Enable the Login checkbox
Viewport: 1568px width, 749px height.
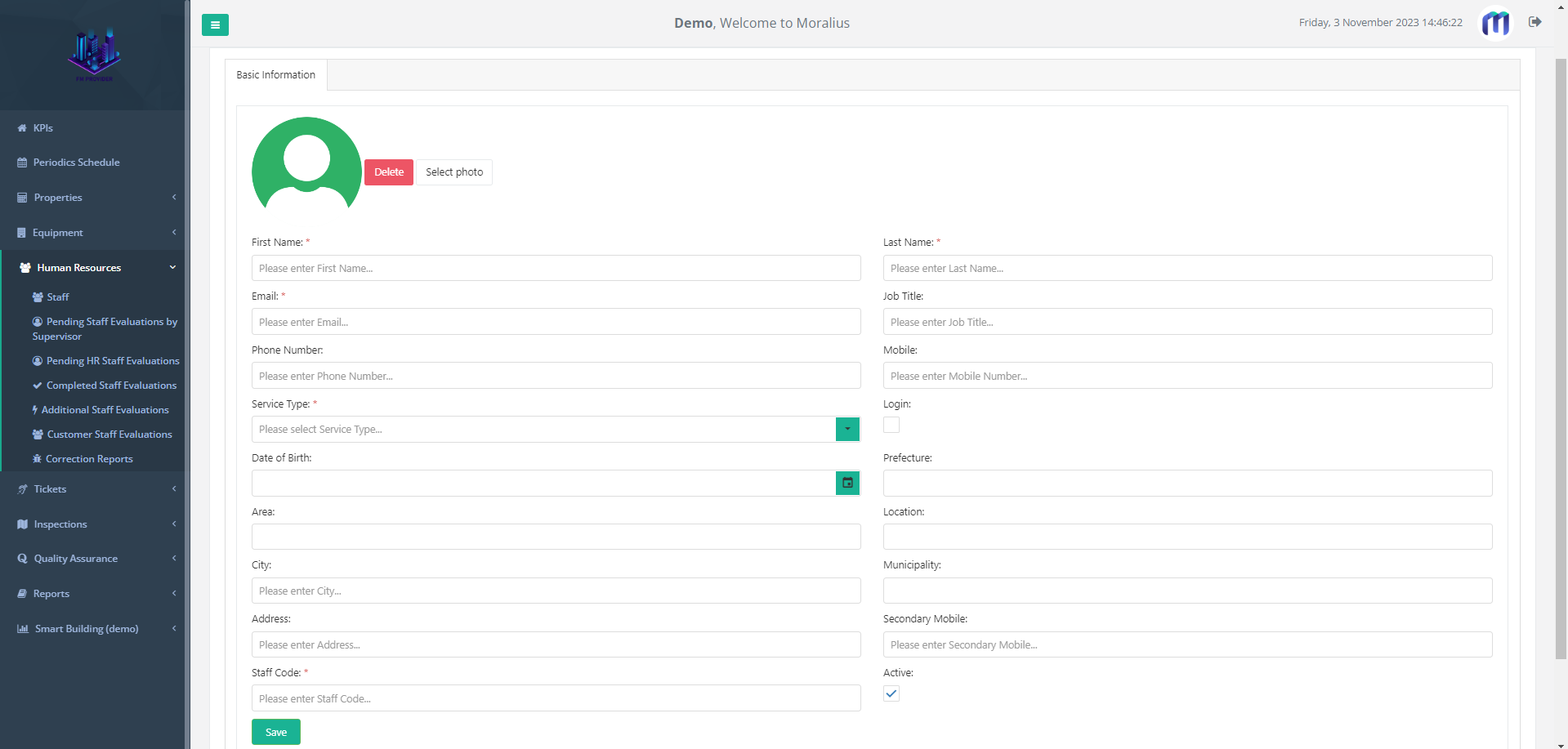(891, 425)
